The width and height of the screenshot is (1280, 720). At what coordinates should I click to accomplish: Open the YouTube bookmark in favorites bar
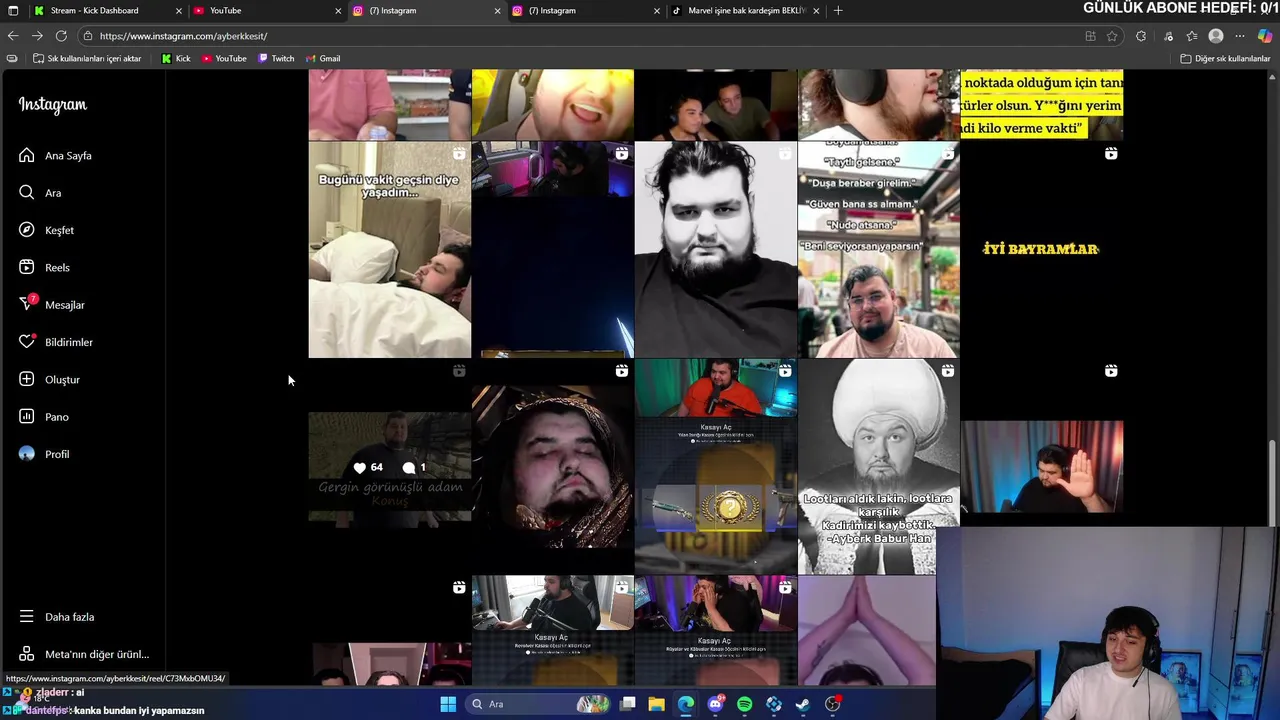(x=224, y=58)
